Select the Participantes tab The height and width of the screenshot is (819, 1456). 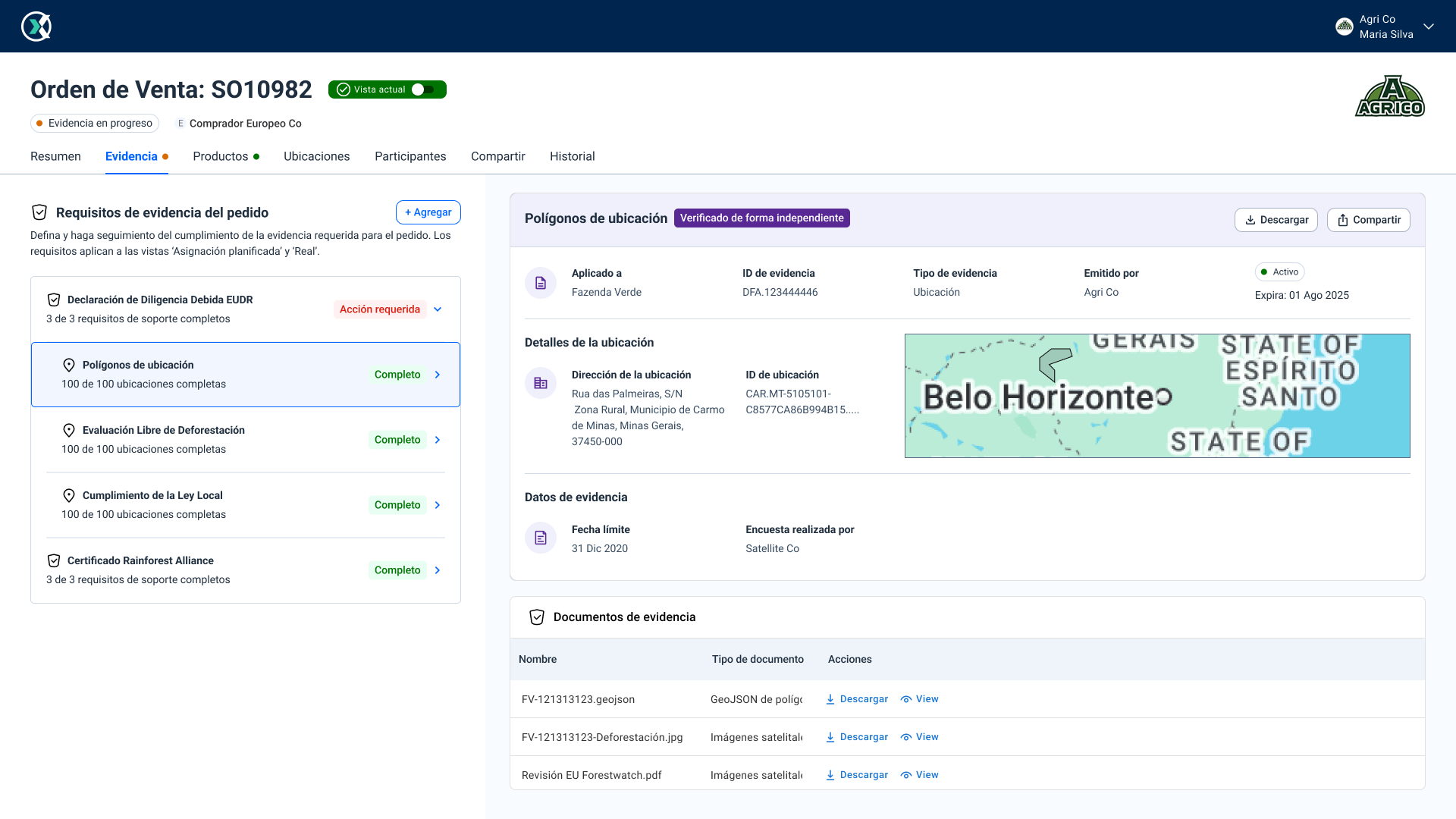[x=410, y=156]
